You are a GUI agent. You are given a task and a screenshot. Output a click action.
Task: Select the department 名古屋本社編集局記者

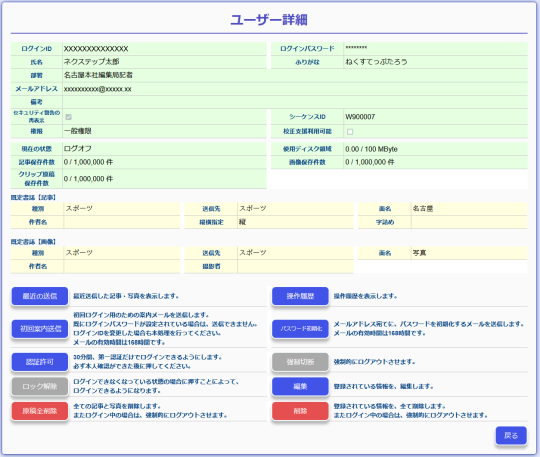click(x=98, y=75)
